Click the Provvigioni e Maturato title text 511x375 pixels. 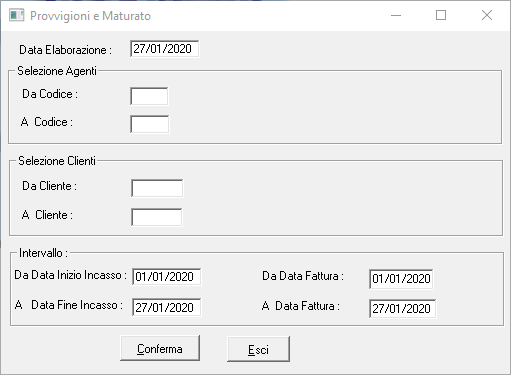pyautogui.click(x=90, y=16)
